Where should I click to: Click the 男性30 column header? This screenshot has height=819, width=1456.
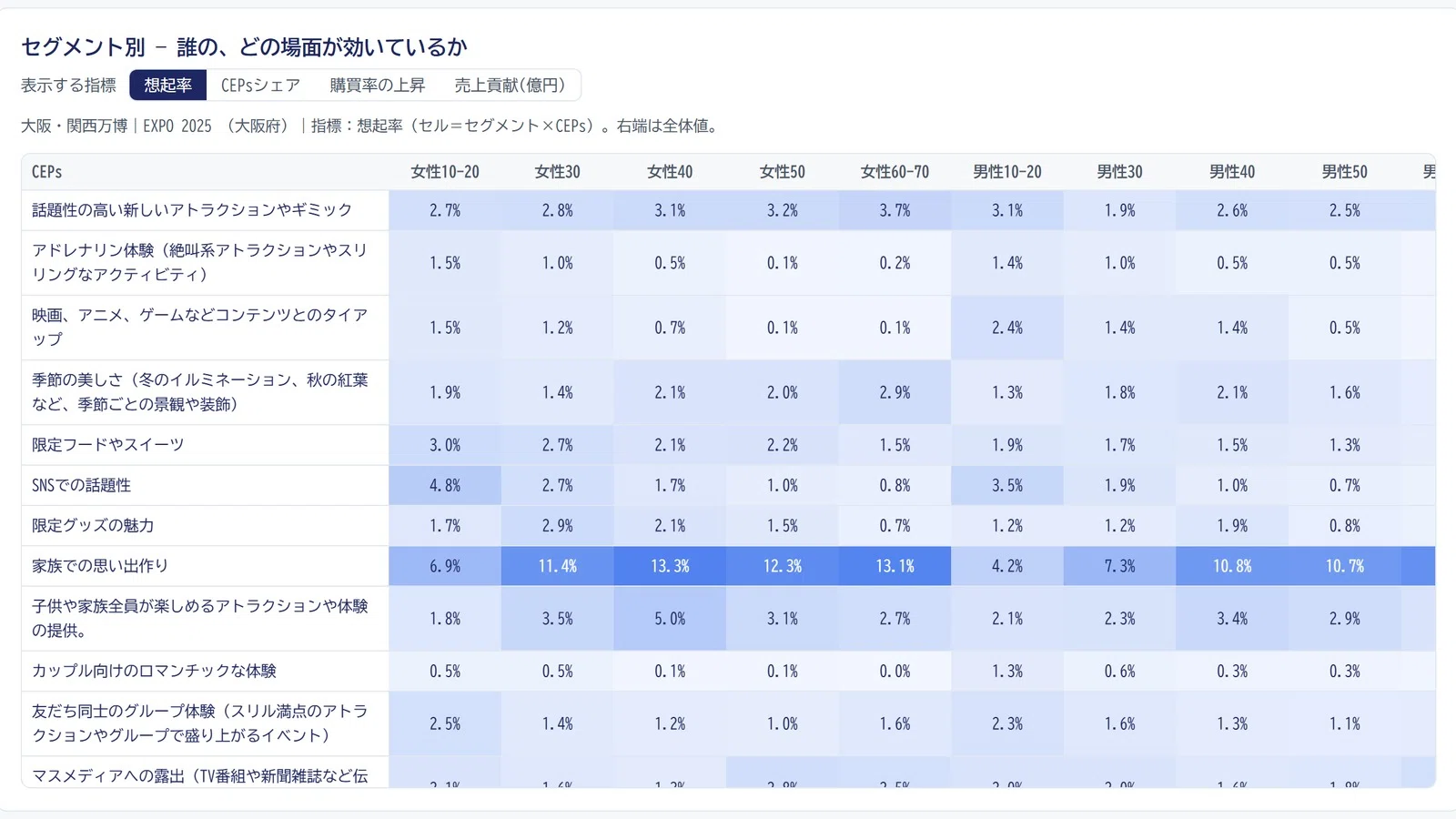(x=1120, y=172)
